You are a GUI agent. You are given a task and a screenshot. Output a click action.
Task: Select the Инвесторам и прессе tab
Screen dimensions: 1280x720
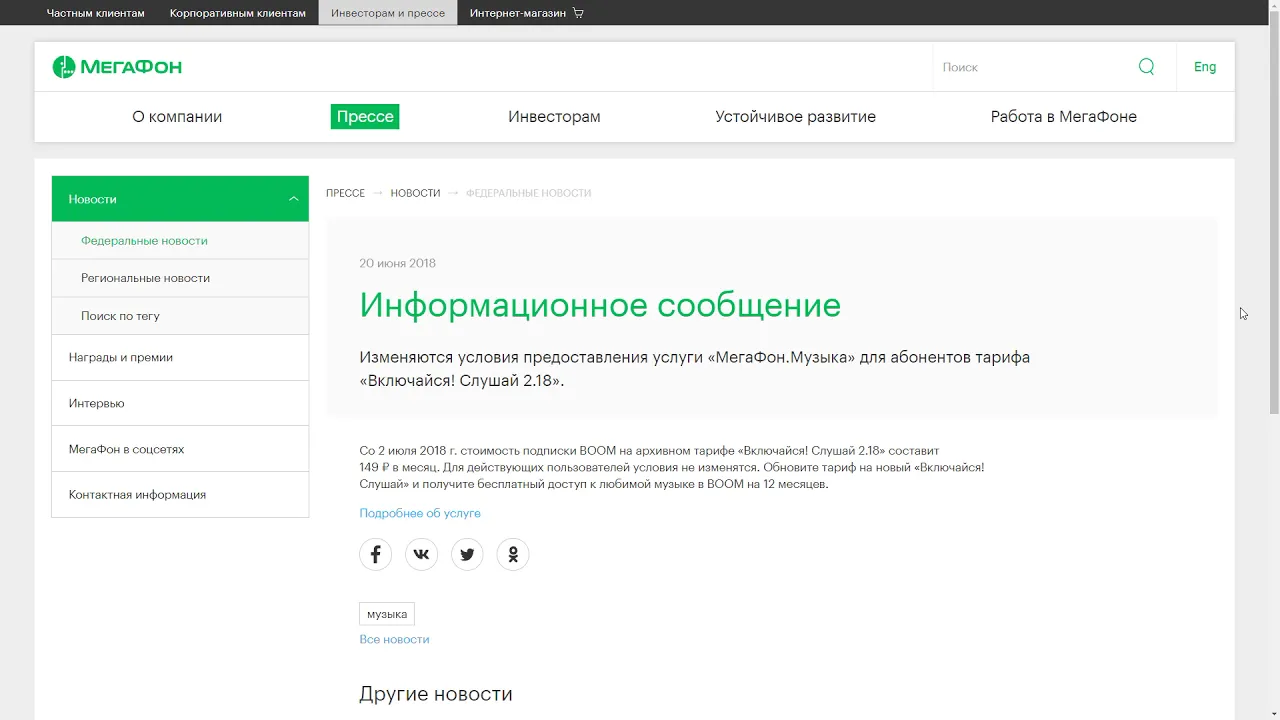(x=388, y=13)
